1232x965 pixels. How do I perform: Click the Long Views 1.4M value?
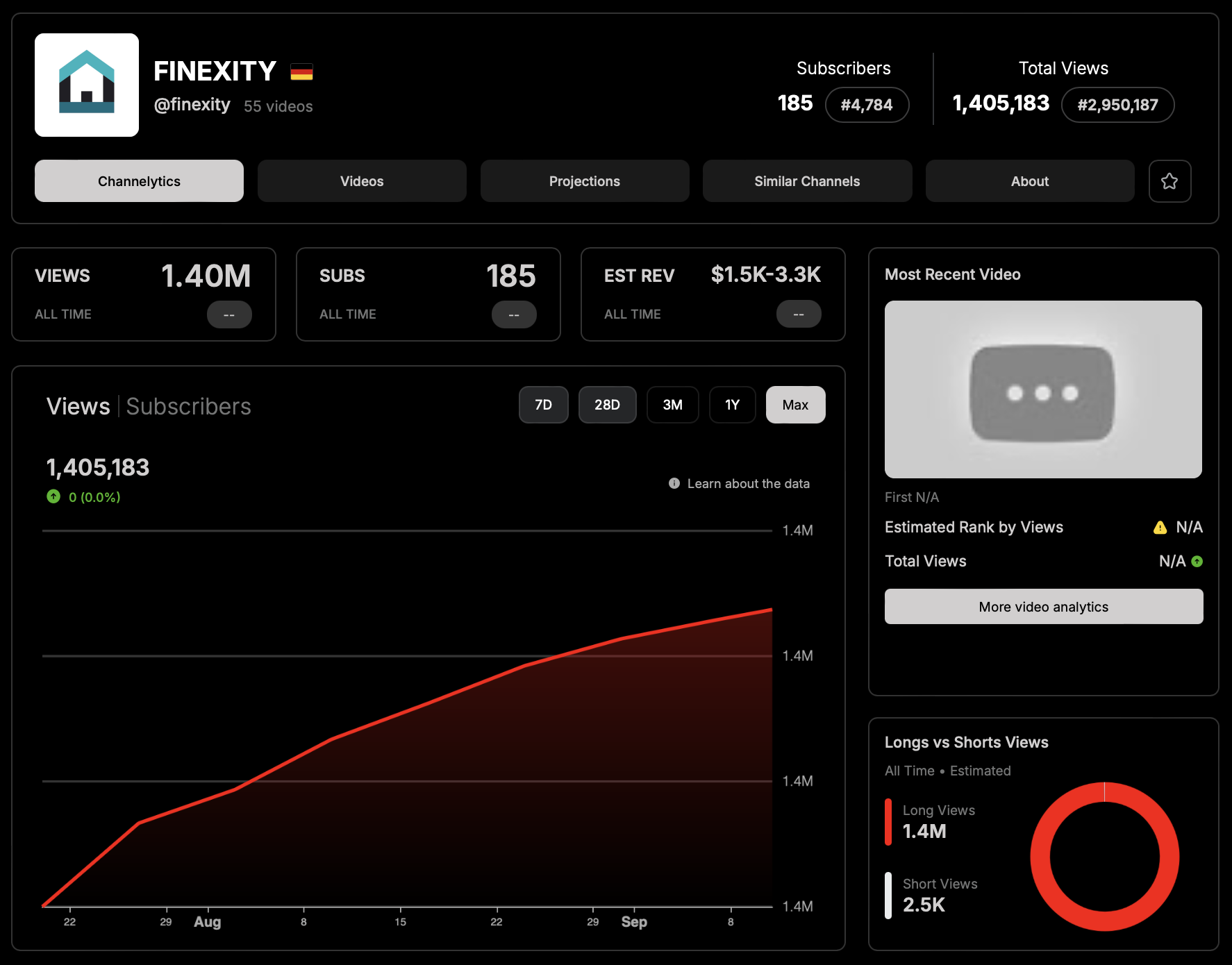(924, 831)
